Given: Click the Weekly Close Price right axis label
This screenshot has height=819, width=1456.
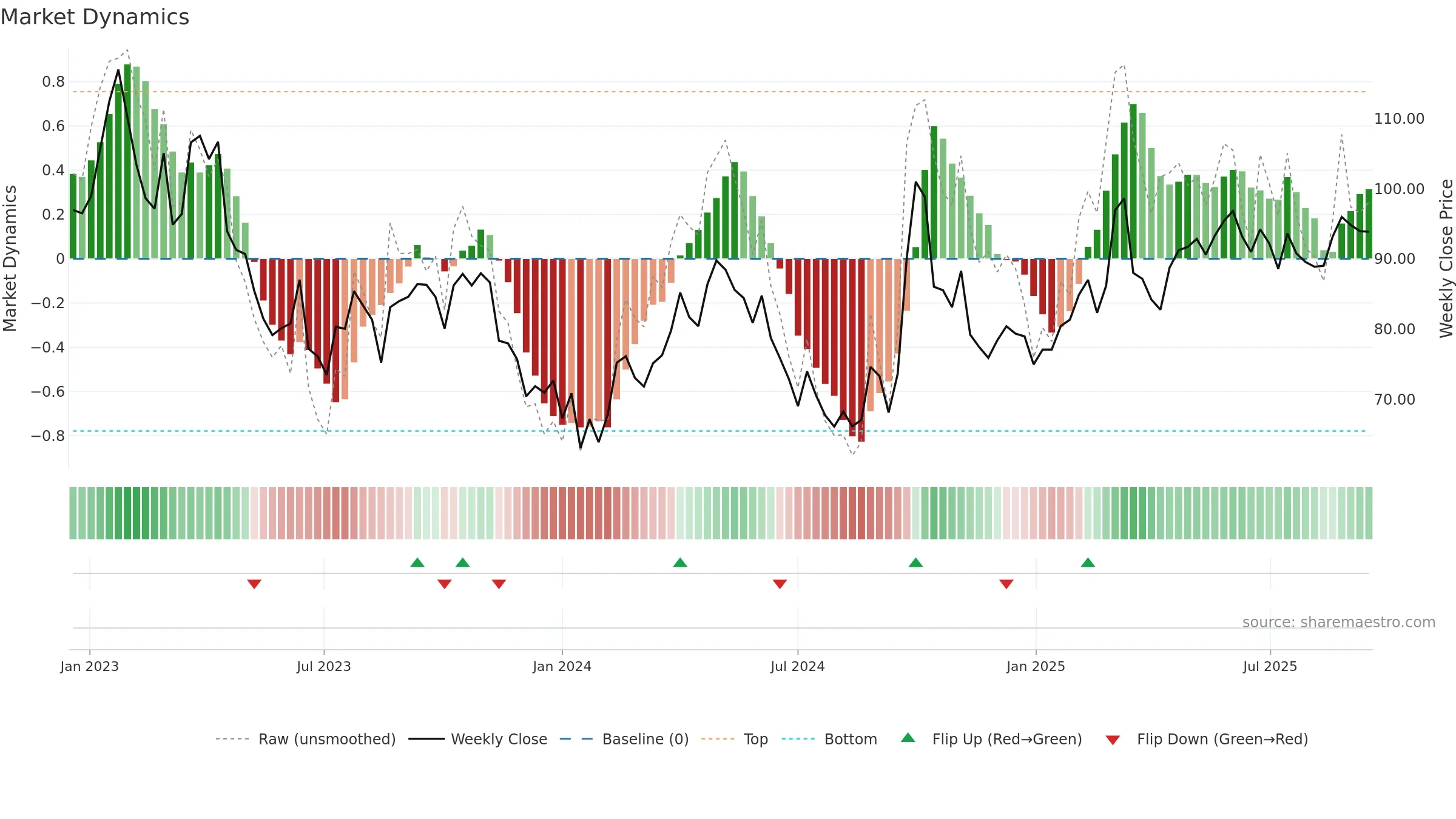Looking at the screenshot, I should point(1446,258).
